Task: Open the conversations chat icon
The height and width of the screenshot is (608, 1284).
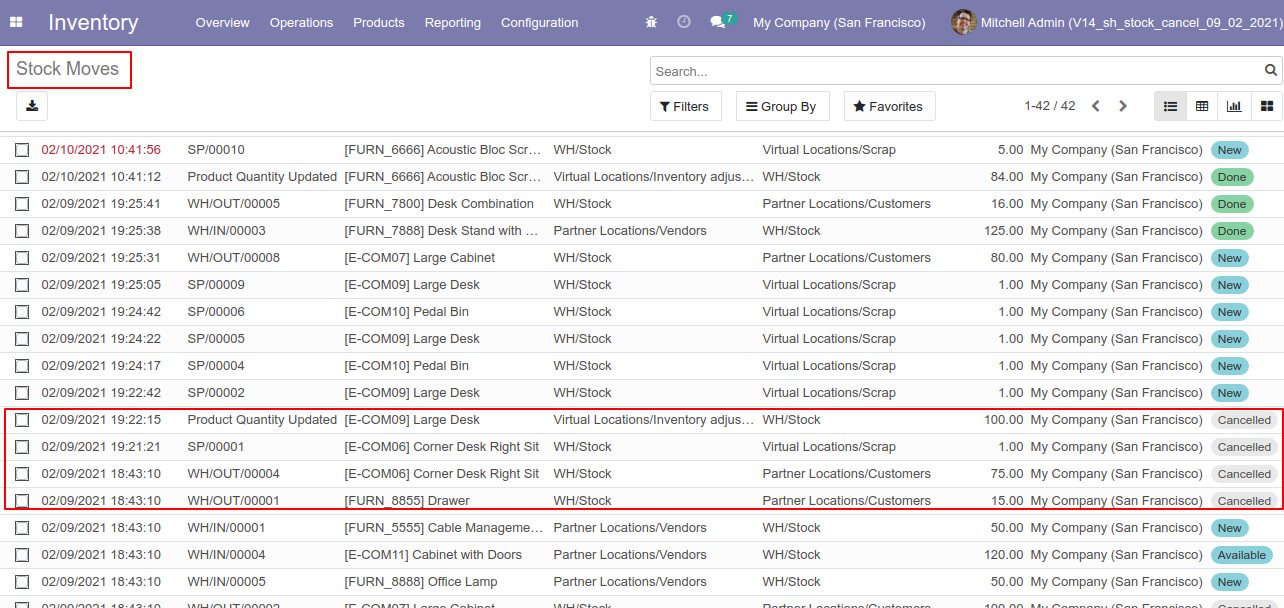Action: (716, 22)
